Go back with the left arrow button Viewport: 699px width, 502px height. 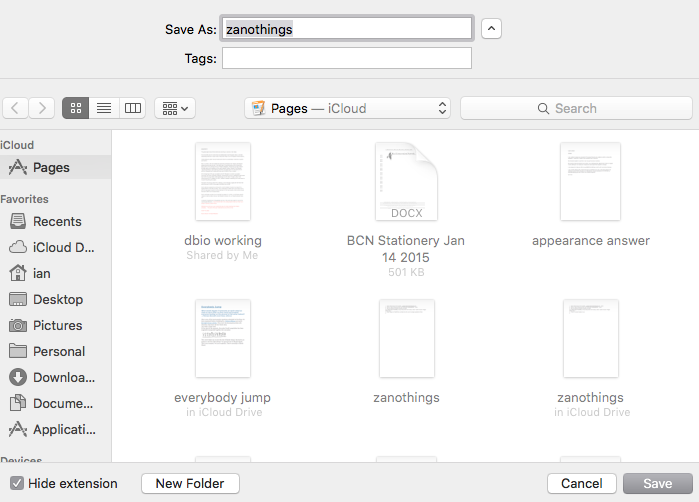tap(16, 108)
